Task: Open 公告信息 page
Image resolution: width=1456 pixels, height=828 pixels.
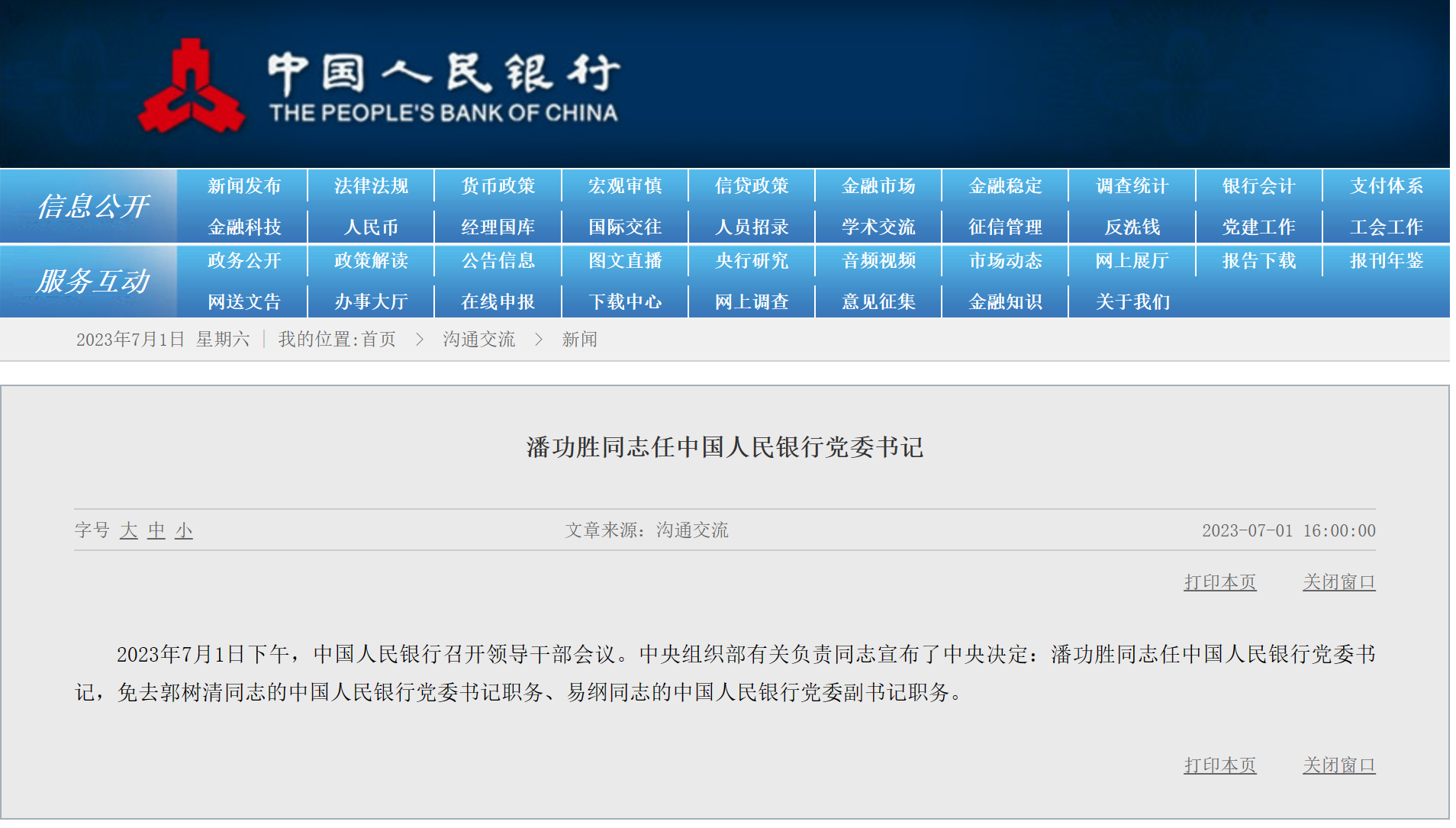Action: pyautogui.click(x=498, y=261)
